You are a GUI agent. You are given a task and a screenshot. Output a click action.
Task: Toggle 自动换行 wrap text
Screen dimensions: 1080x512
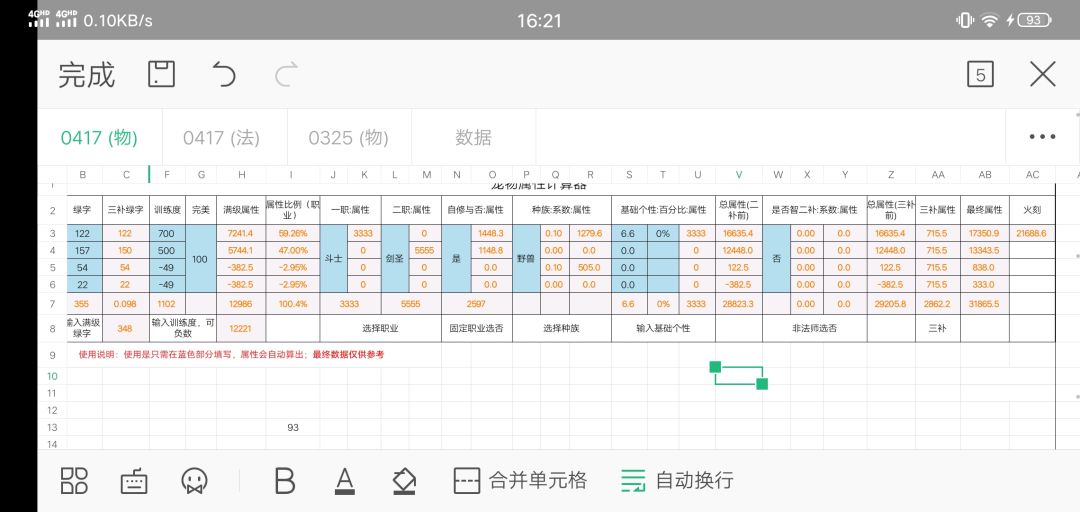pos(677,480)
